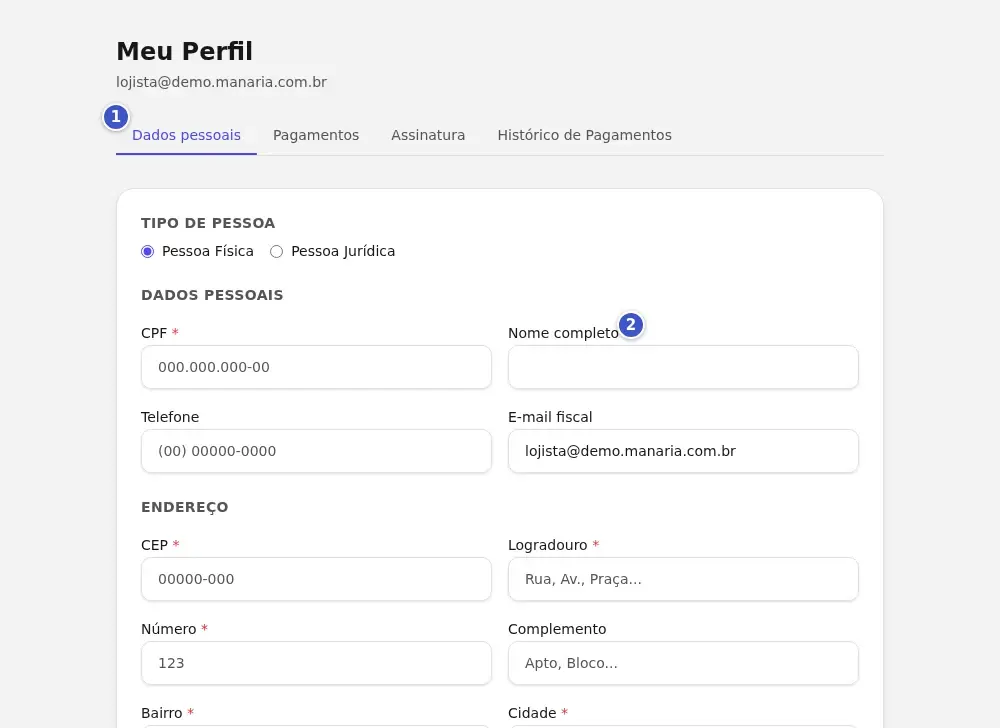Go to Histórico de Pagamentos tab
Viewport: 1000px width, 728px height.
tap(584, 135)
